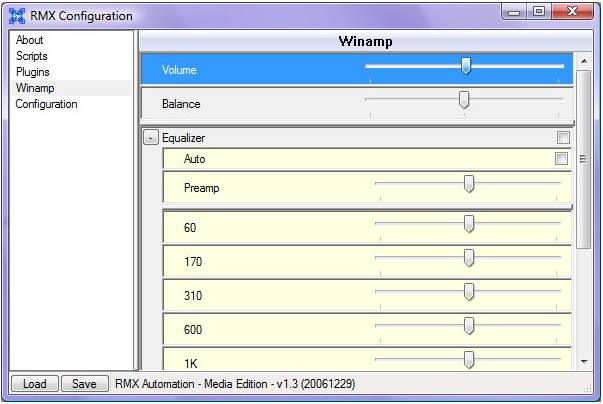Click the 60 band label
The height and width of the screenshot is (404, 603).
pyautogui.click(x=190, y=228)
